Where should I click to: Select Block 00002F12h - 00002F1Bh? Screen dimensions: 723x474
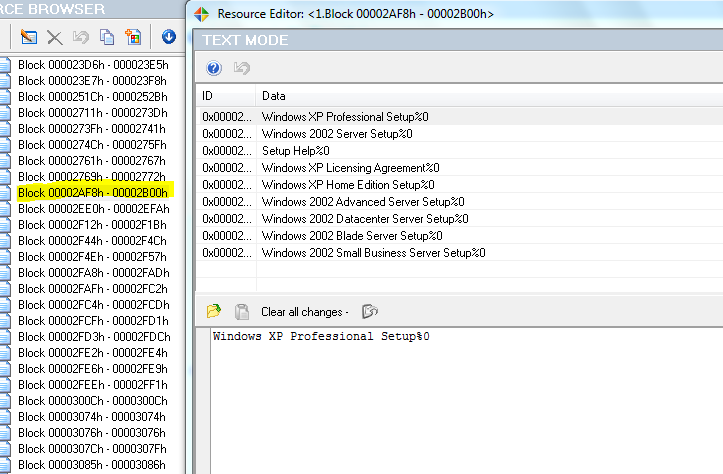[92, 225]
